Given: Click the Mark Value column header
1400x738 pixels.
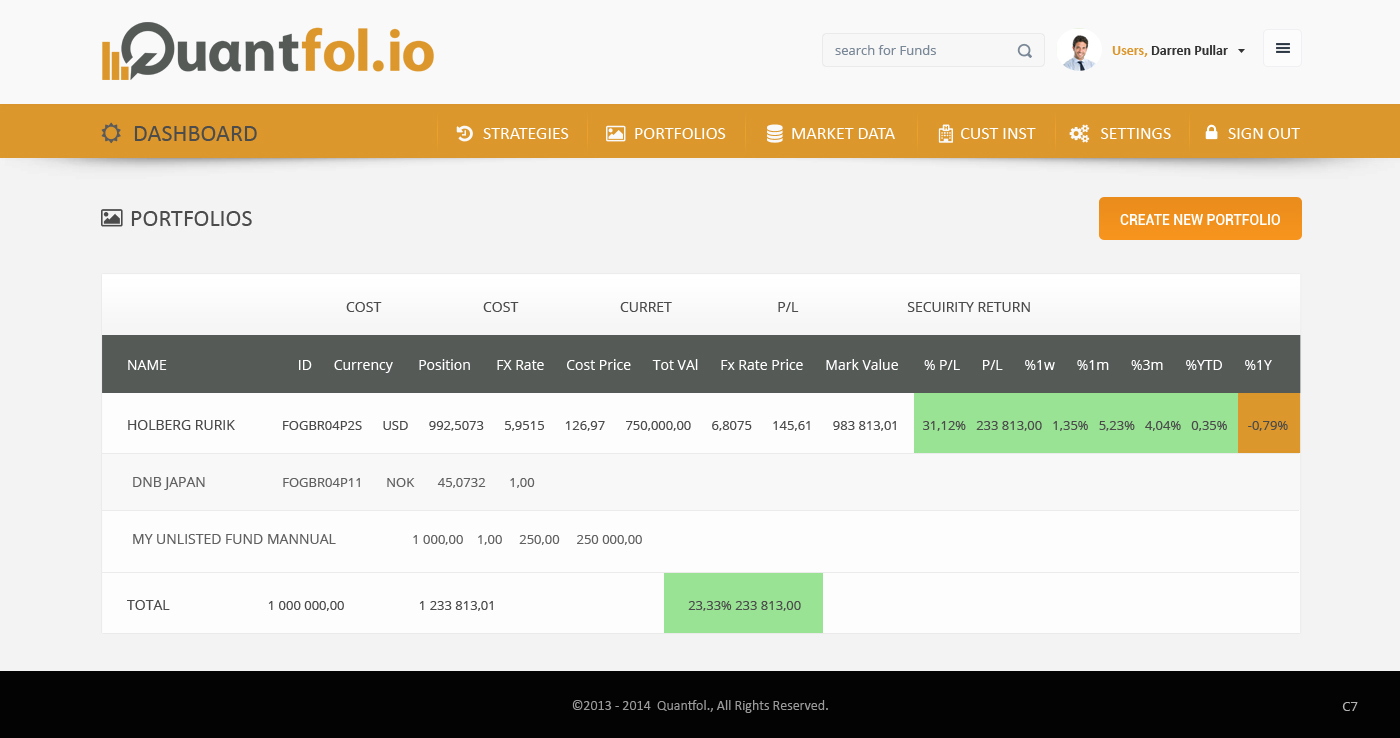Looking at the screenshot, I should [862, 365].
